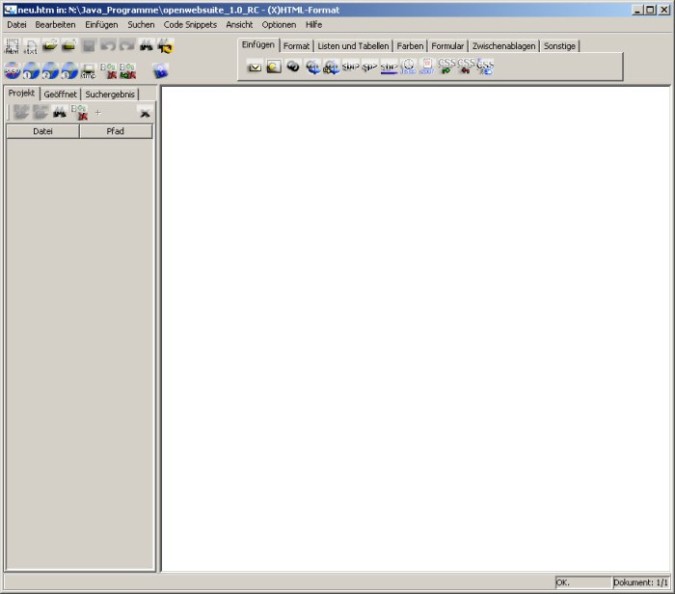Viewport: 675px width, 594px height.
Task: Click the search-and-replace binoculars icon
Action: [x=166, y=45]
